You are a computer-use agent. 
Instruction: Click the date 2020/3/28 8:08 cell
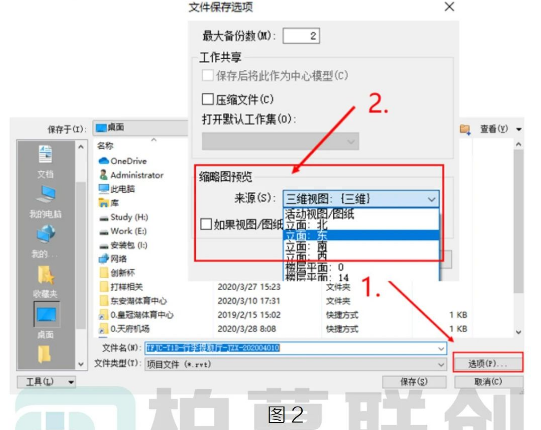tap(247, 329)
